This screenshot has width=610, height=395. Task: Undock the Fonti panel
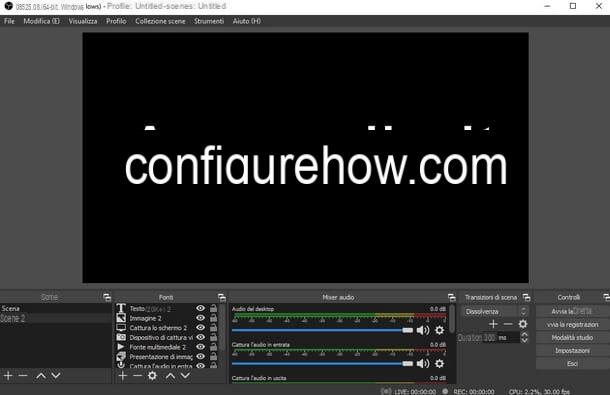222,297
